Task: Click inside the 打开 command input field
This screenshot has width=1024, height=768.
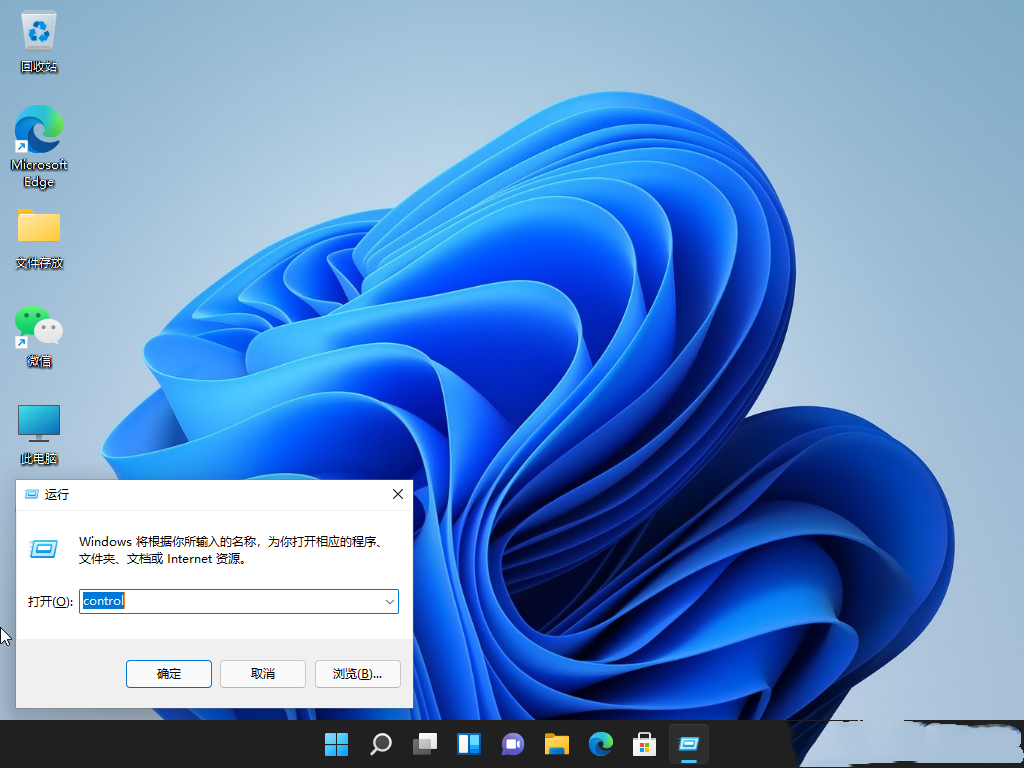Action: [x=230, y=601]
